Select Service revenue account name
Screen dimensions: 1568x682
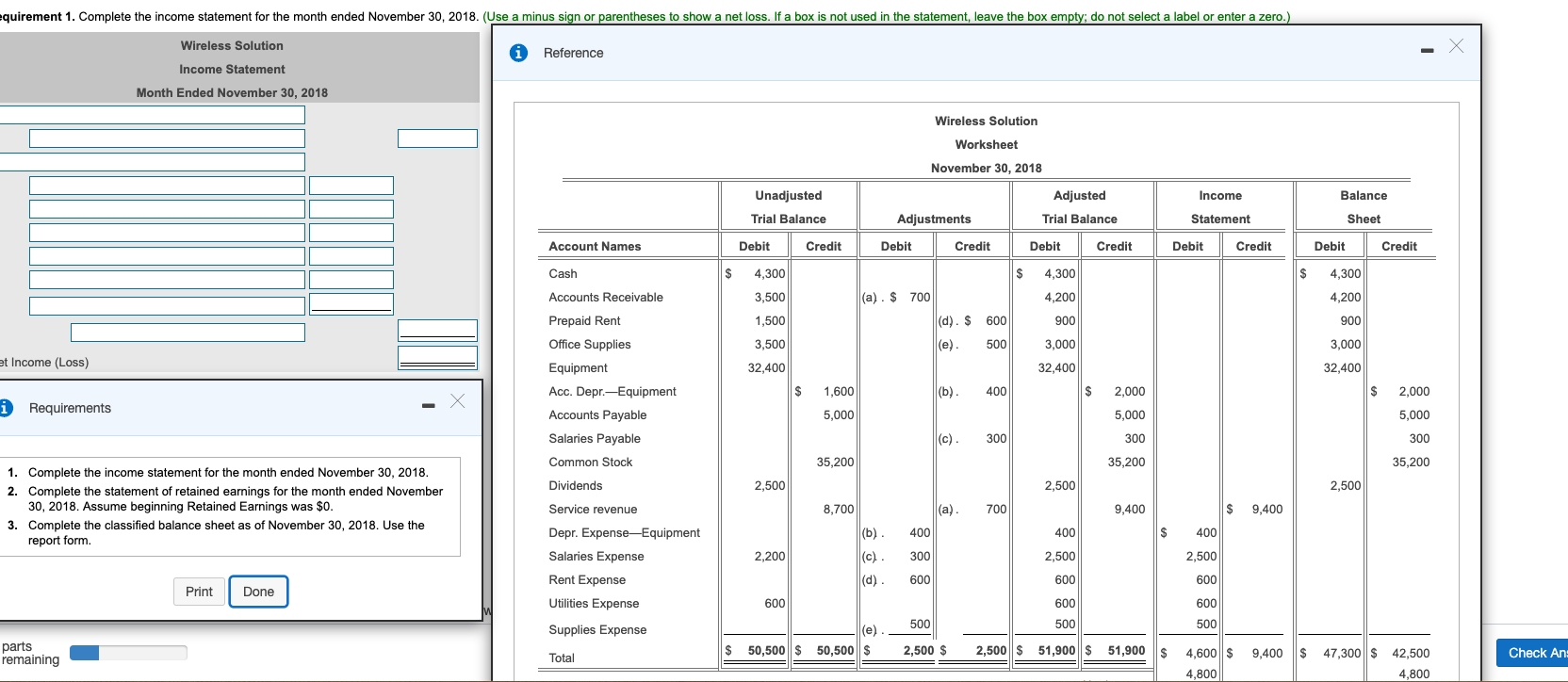593,510
